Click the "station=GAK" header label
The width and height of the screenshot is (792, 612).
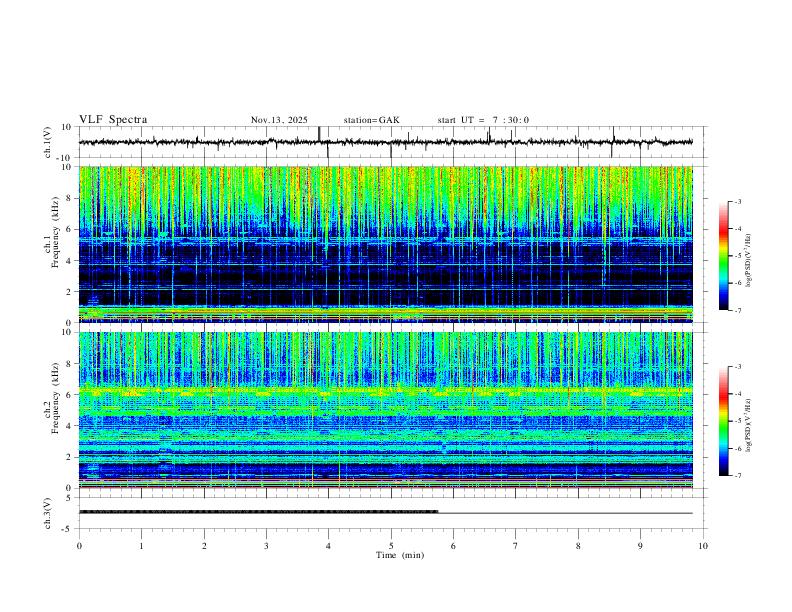click(x=371, y=120)
